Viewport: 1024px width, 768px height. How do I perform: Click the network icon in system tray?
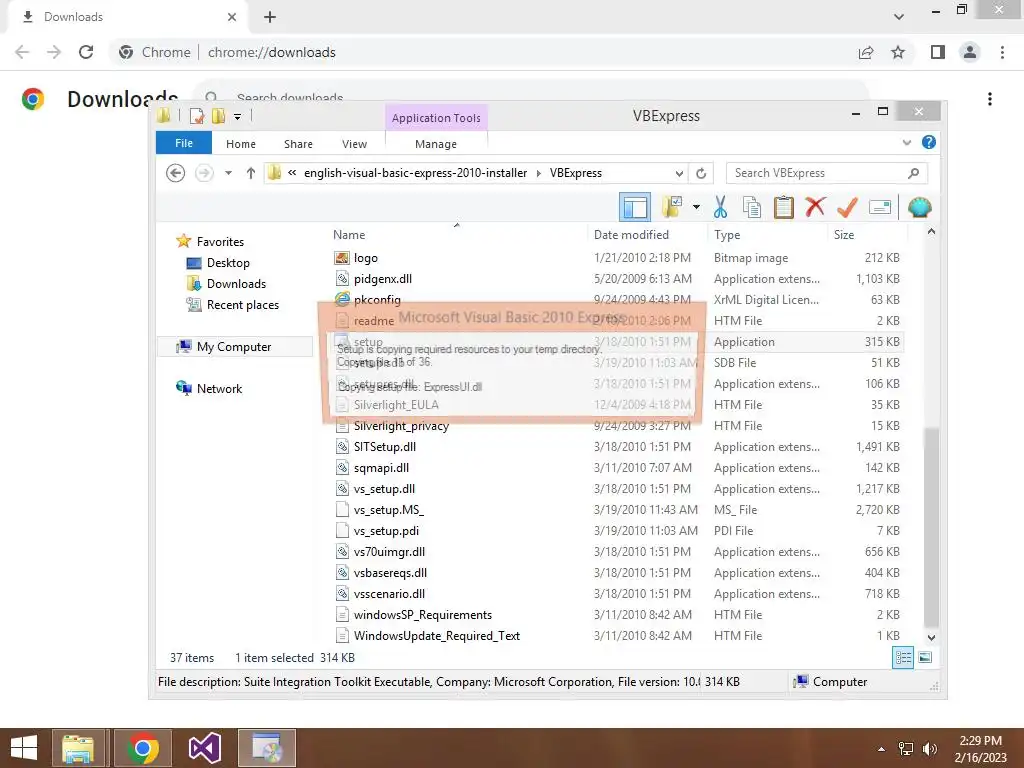click(906, 749)
